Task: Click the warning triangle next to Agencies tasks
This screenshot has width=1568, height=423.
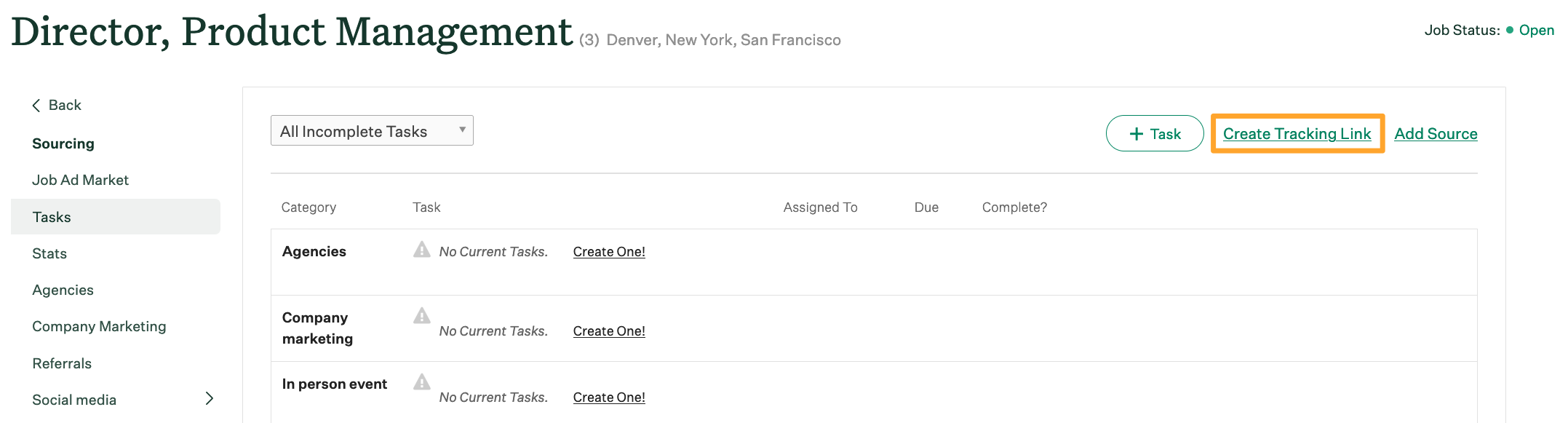Action: coord(422,250)
